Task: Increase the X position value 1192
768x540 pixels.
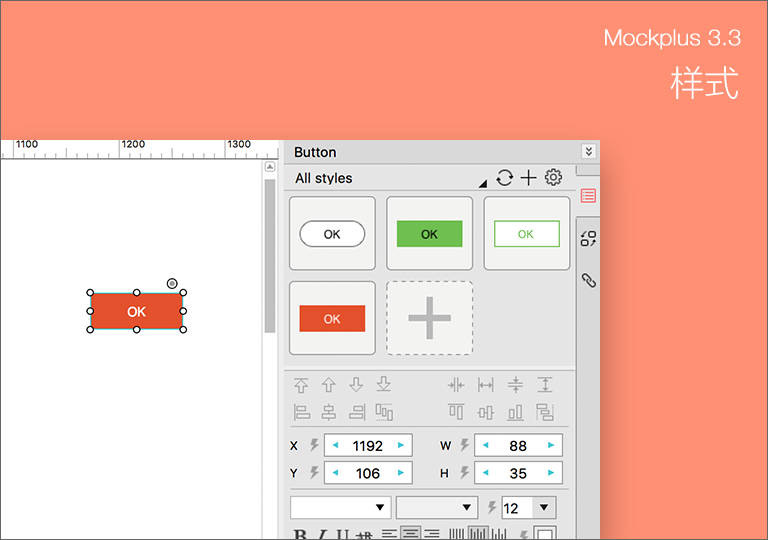Action: (x=401, y=446)
